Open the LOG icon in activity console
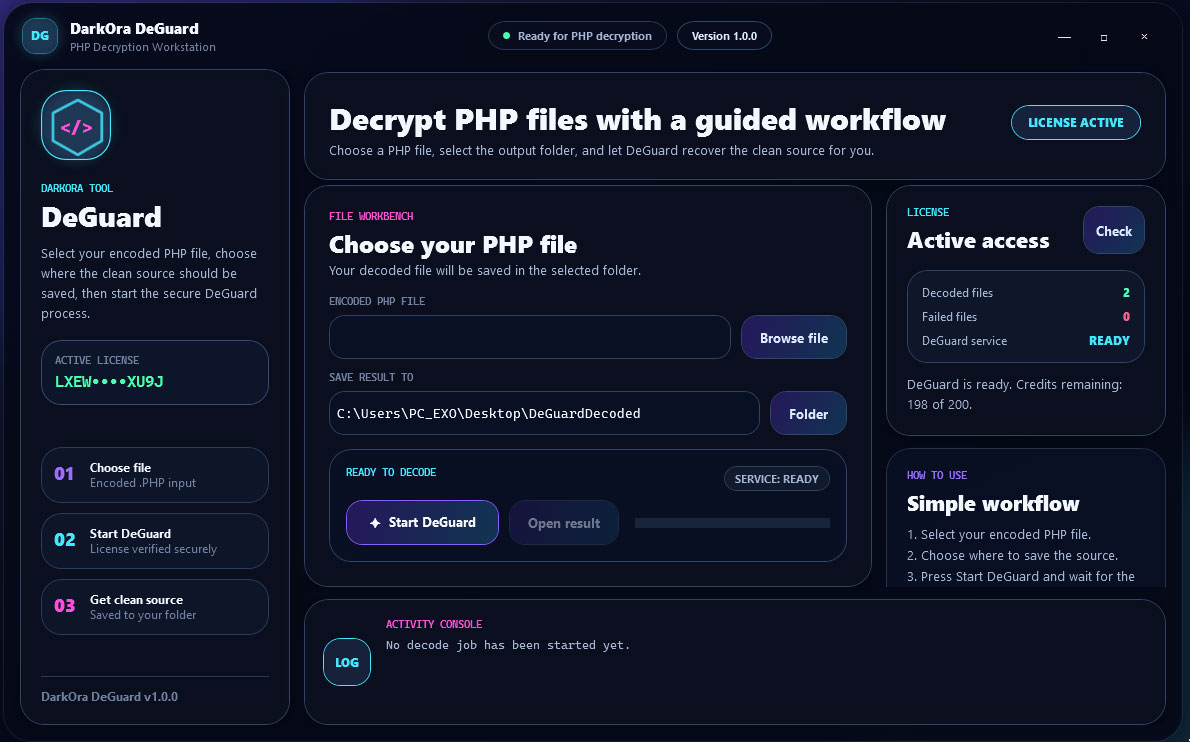 click(347, 662)
